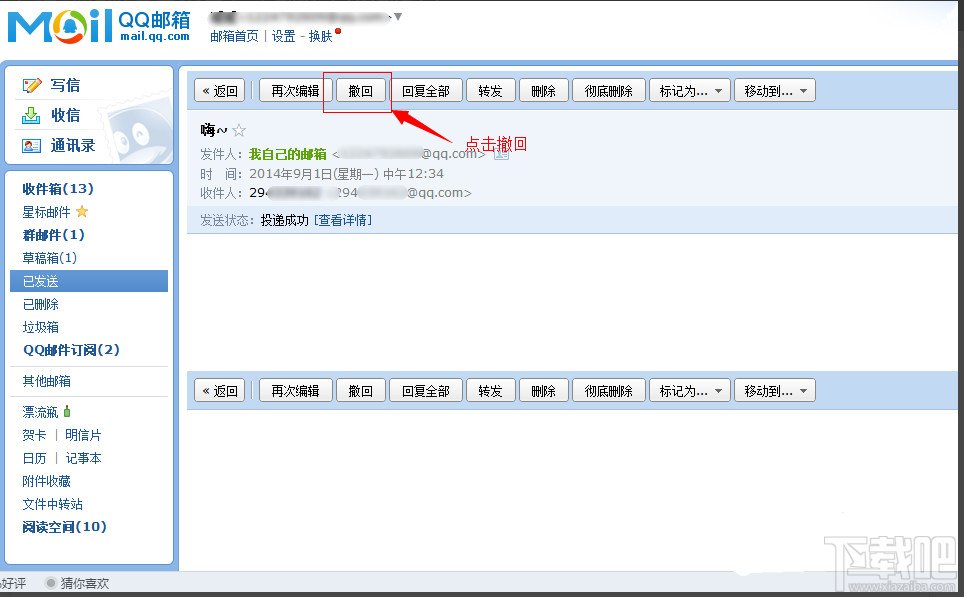
Task: Click the 再次编辑 edit-again button
Action: coord(294,90)
